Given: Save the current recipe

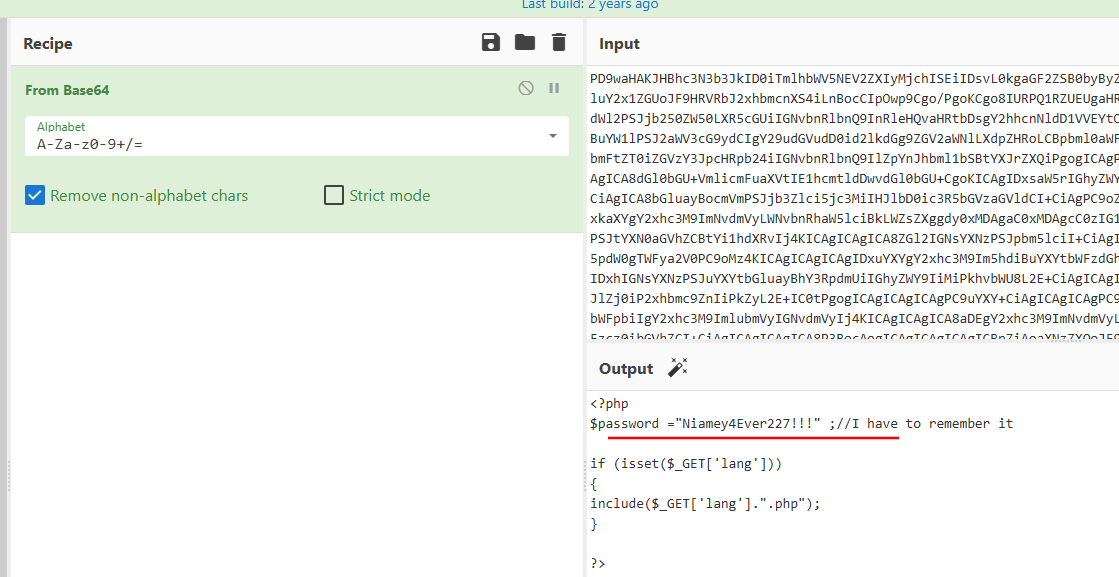Looking at the screenshot, I should (x=491, y=42).
